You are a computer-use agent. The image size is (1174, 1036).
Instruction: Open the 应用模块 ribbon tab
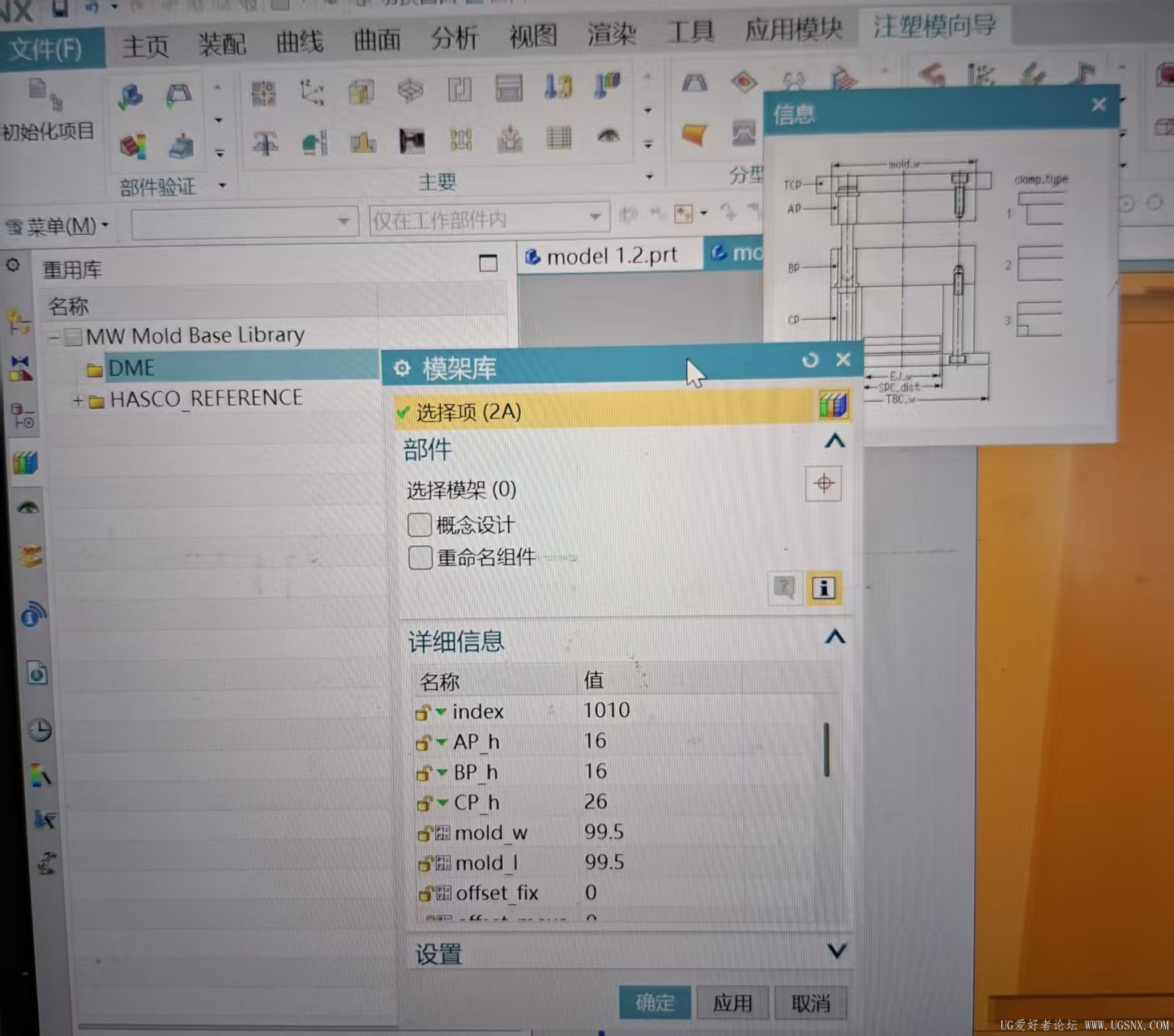tap(793, 30)
